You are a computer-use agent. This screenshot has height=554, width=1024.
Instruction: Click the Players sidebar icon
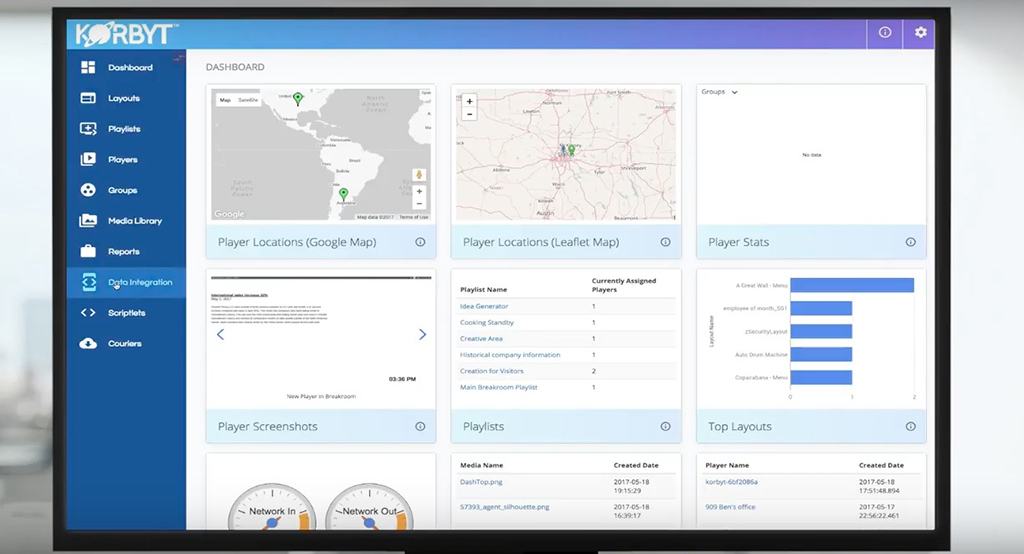click(x=88, y=160)
